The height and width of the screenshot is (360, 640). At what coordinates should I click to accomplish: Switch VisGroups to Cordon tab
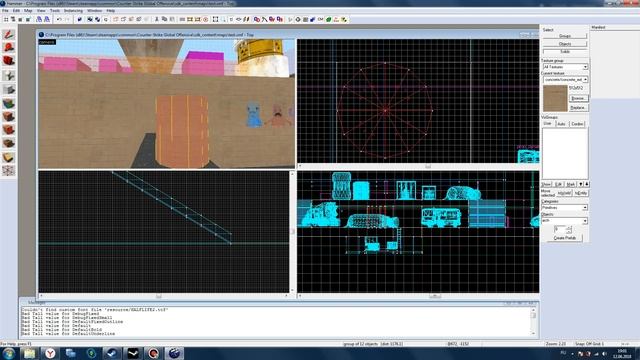(x=577, y=124)
